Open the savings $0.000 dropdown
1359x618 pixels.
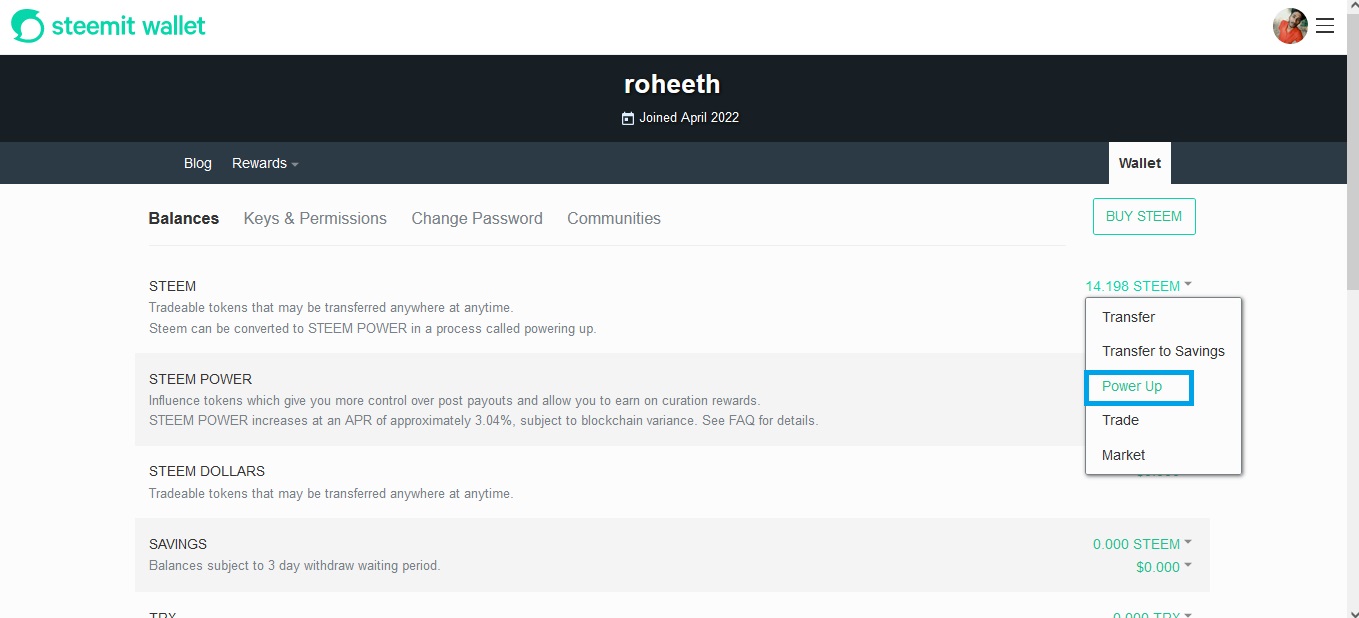coord(1163,567)
